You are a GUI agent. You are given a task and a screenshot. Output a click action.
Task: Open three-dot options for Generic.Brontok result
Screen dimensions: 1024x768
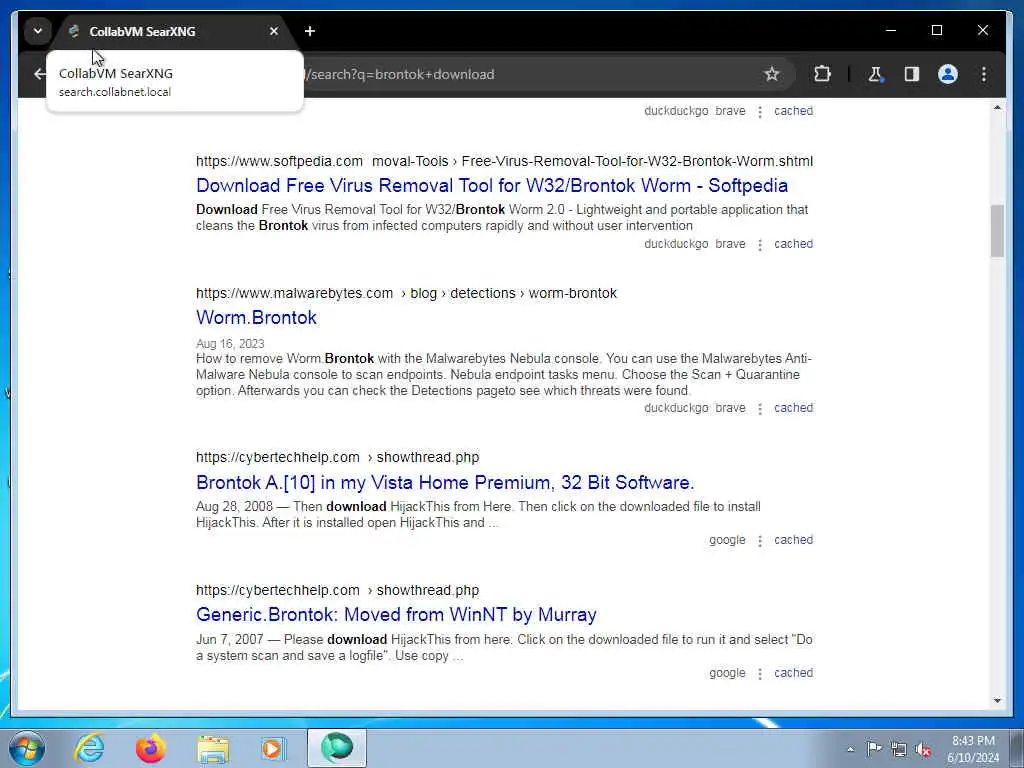760,673
